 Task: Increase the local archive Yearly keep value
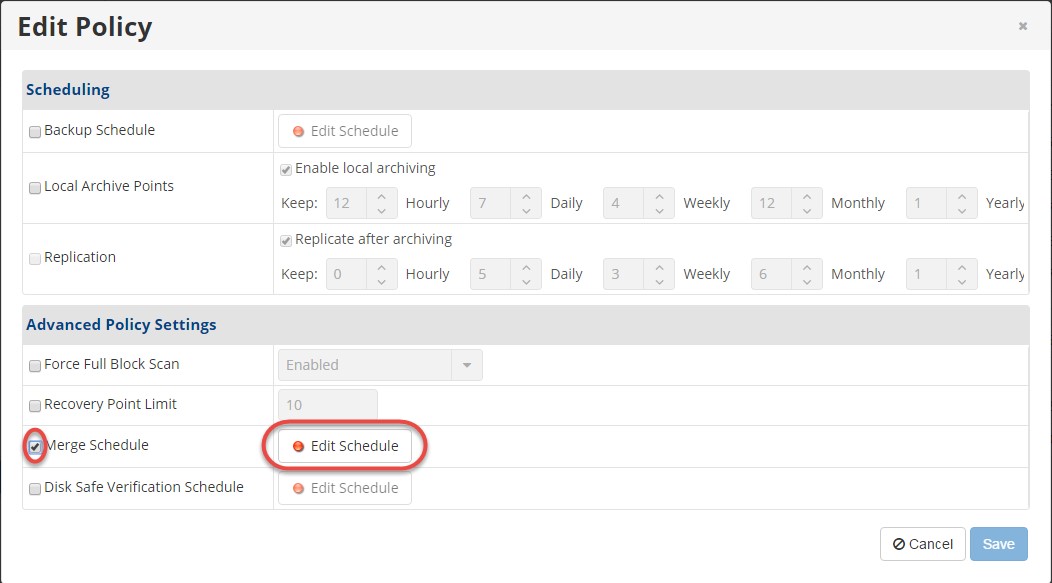962,196
